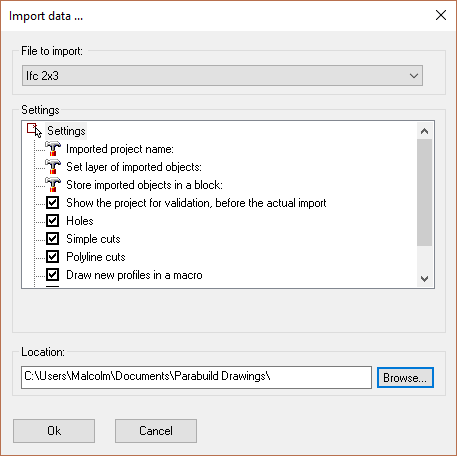Click the Cancel button

coord(156,431)
